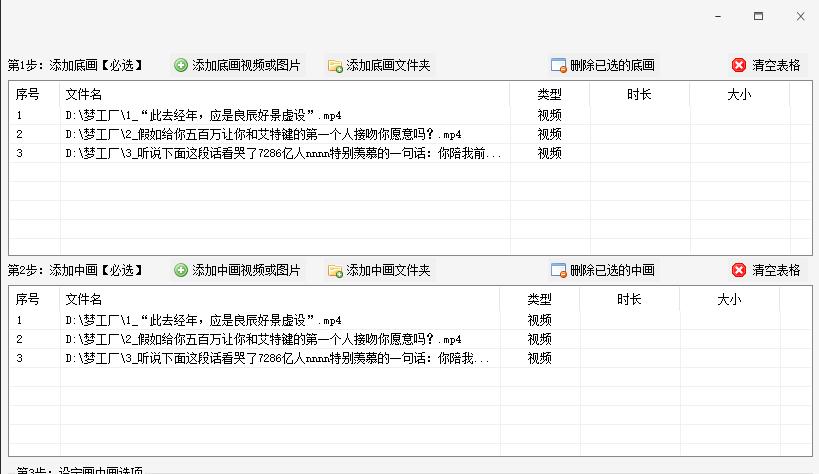
Task: Click 添加底画视频或图片 button label
Action: [x=246, y=65]
